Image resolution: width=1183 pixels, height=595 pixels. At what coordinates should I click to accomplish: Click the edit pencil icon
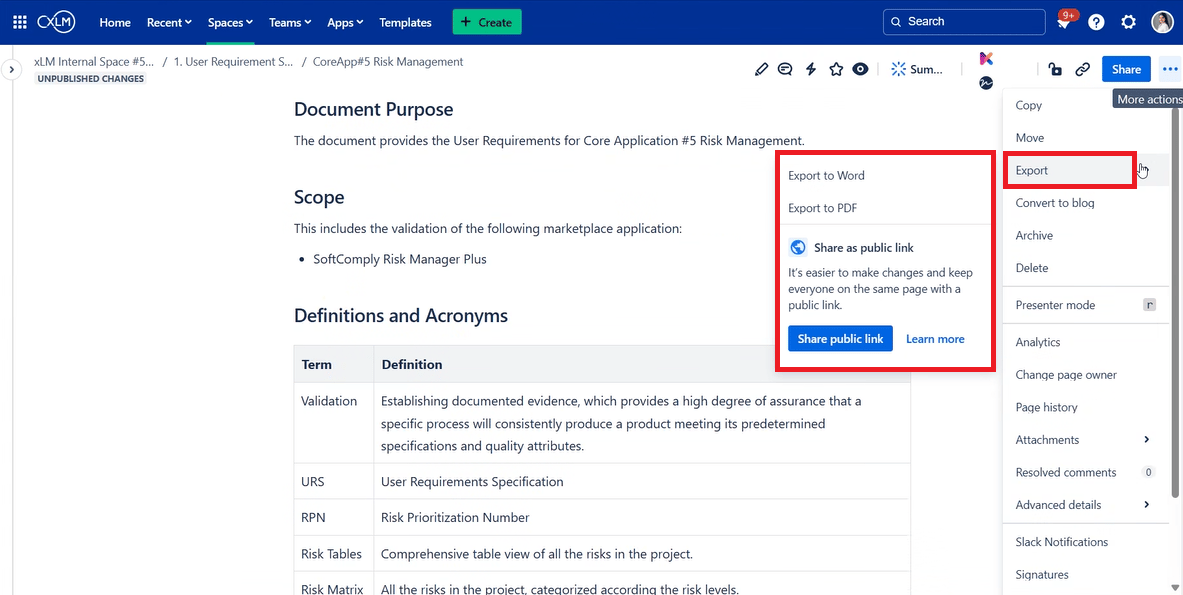[x=762, y=69]
